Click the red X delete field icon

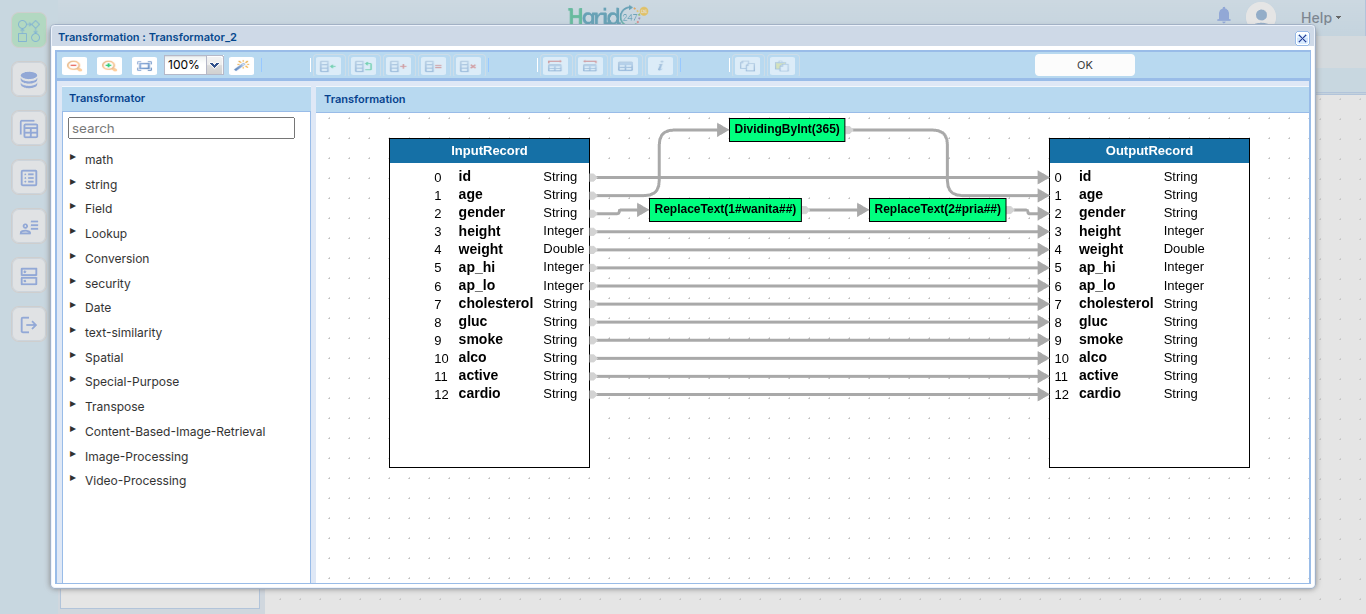click(x=468, y=66)
